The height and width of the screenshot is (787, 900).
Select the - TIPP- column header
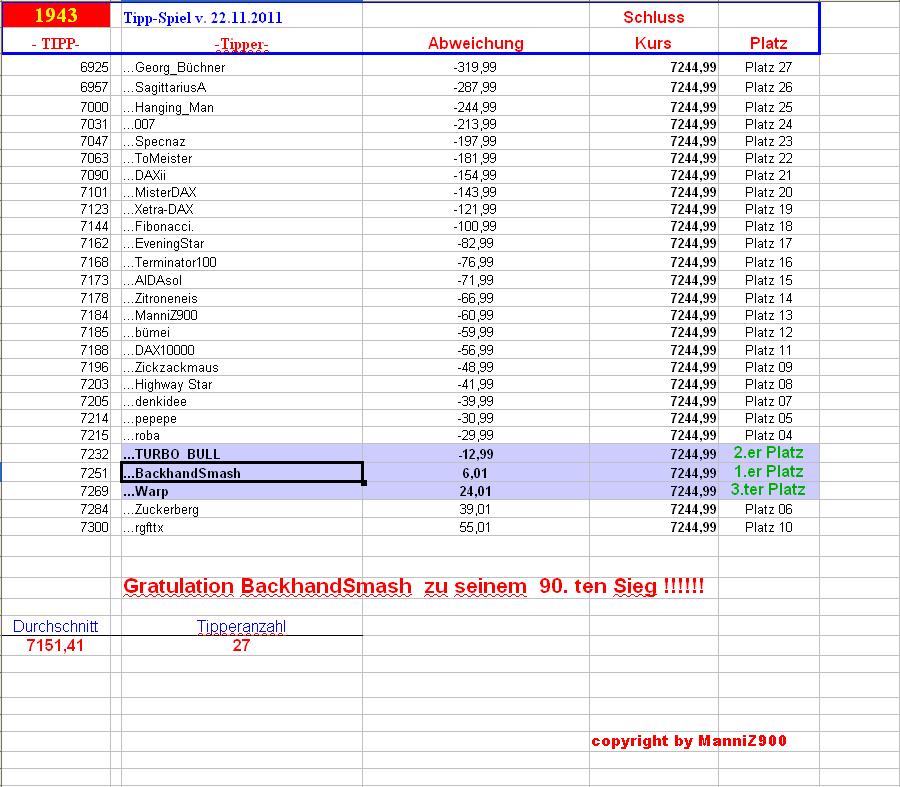pyautogui.click(x=56, y=44)
